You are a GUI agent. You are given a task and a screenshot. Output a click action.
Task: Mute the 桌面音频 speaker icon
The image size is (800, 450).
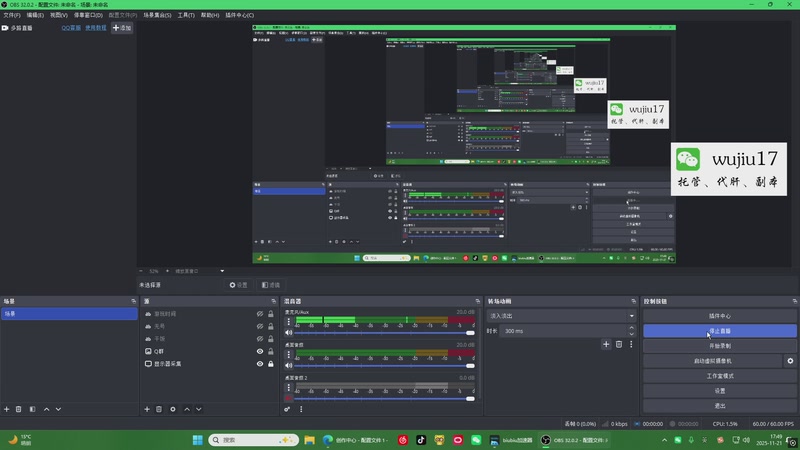point(289,365)
